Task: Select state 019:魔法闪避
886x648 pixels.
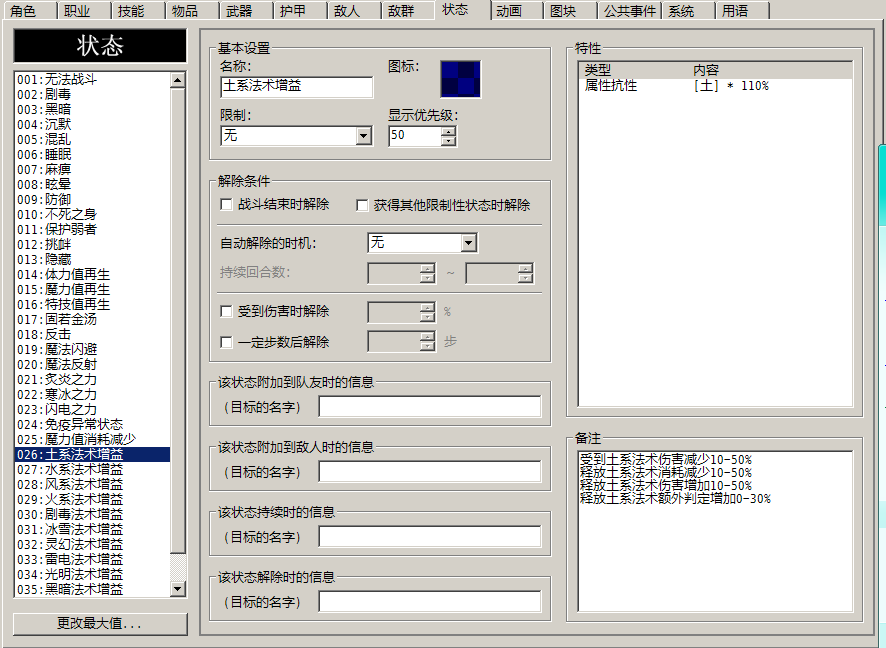Action: pos(93,349)
